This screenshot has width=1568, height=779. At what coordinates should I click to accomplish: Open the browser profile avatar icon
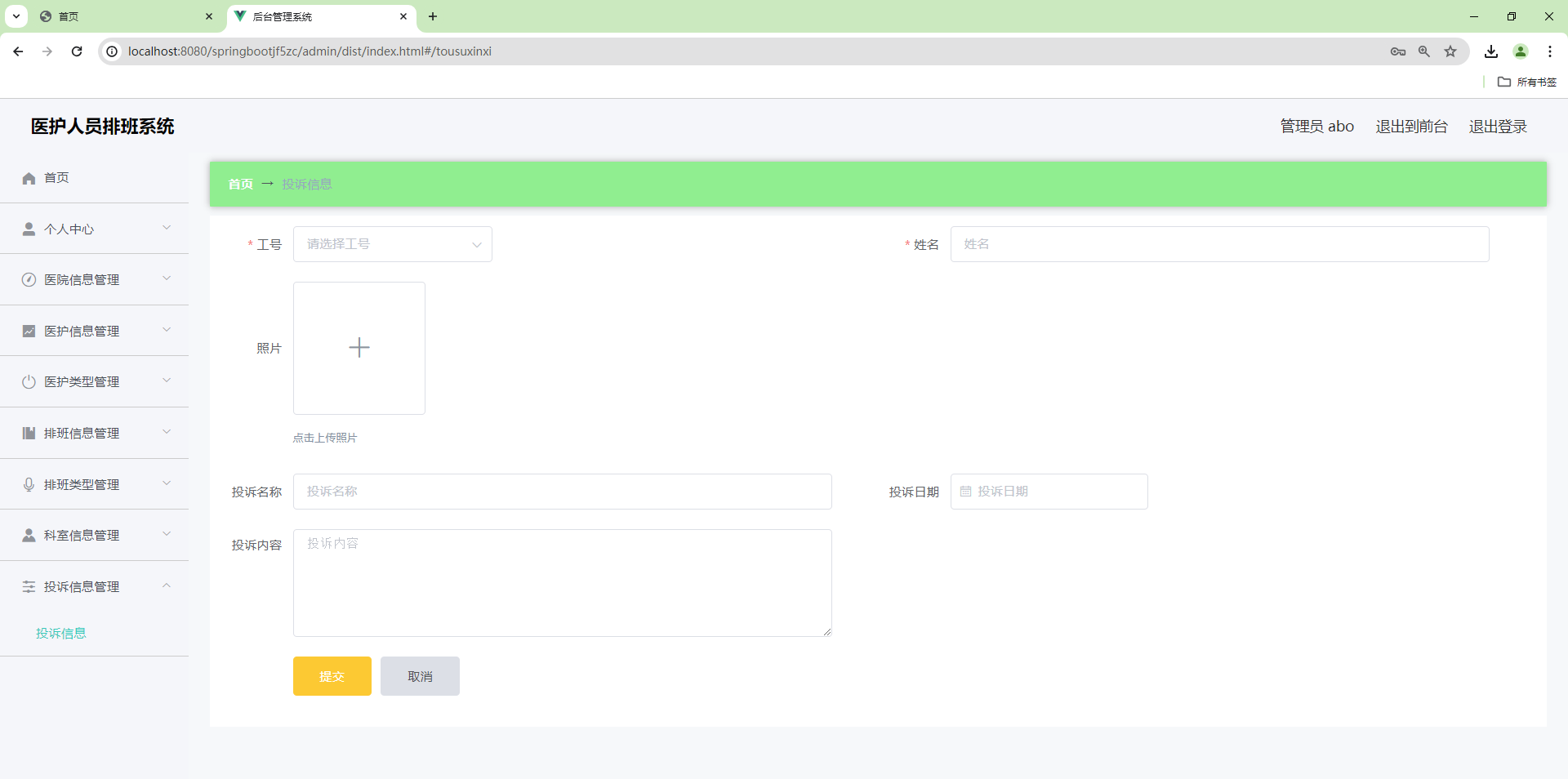point(1521,51)
